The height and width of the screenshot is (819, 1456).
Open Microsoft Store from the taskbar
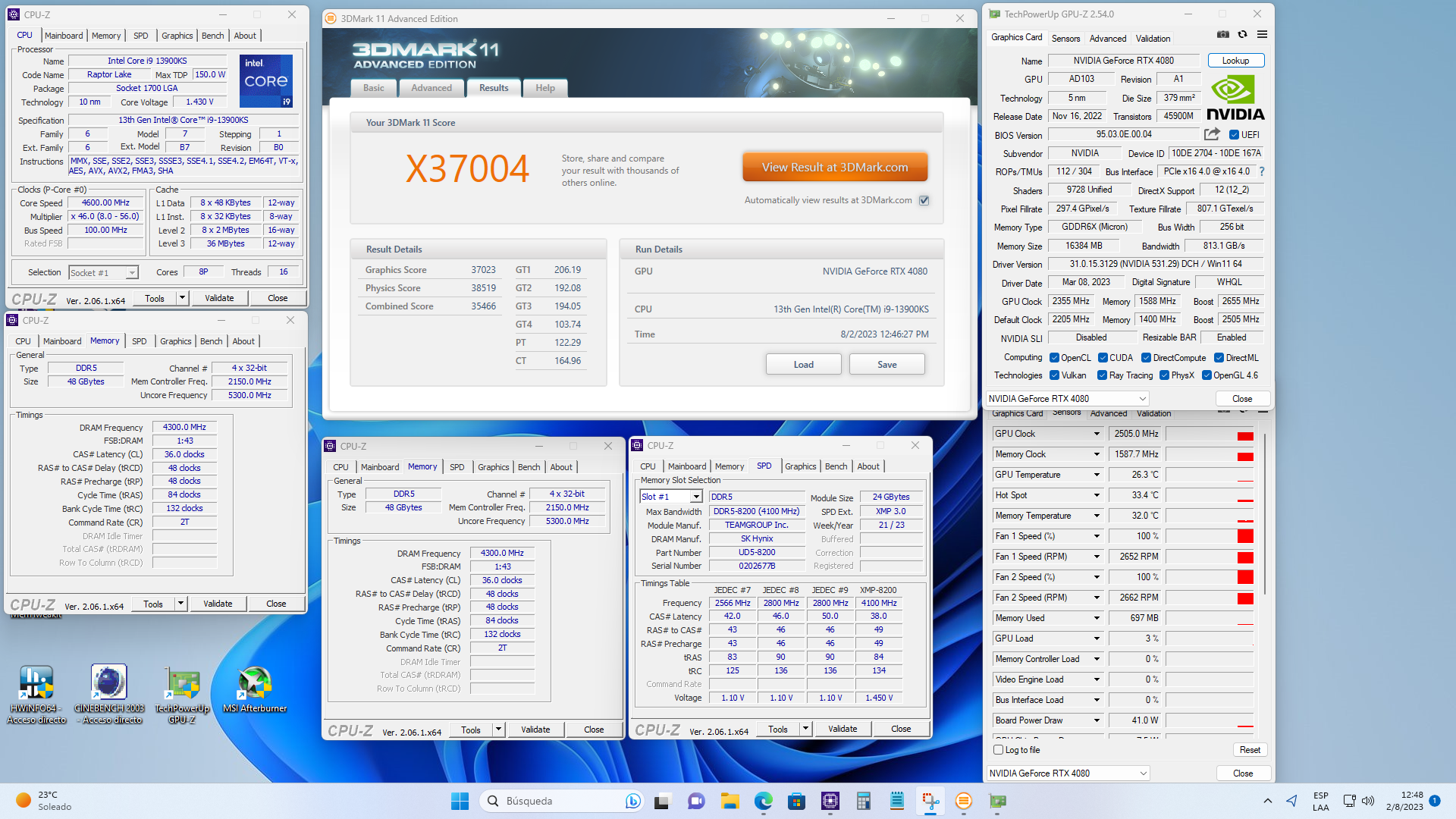pos(796,801)
